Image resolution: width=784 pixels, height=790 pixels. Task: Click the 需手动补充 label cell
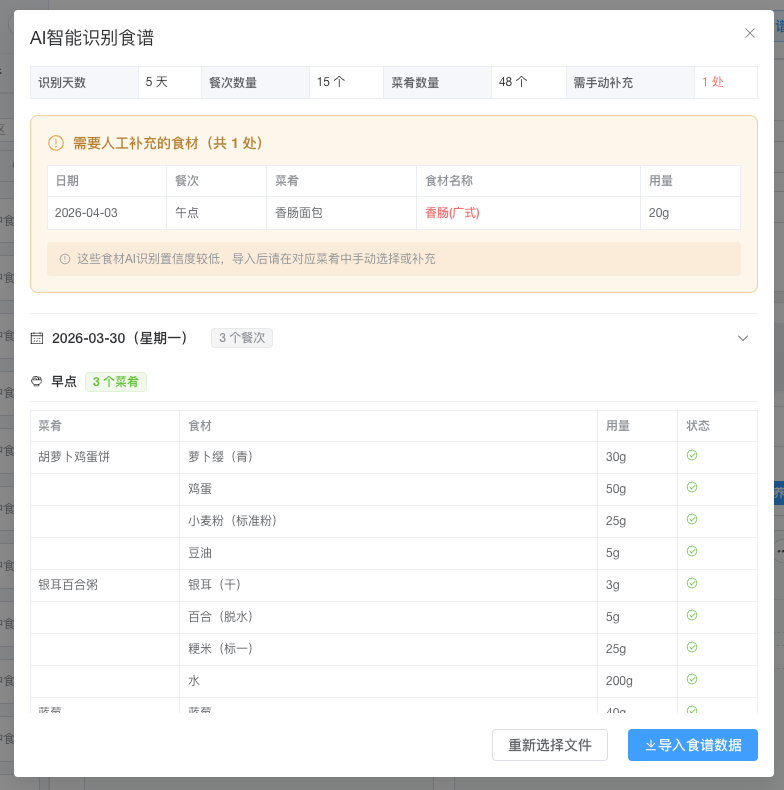pyautogui.click(x=630, y=83)
